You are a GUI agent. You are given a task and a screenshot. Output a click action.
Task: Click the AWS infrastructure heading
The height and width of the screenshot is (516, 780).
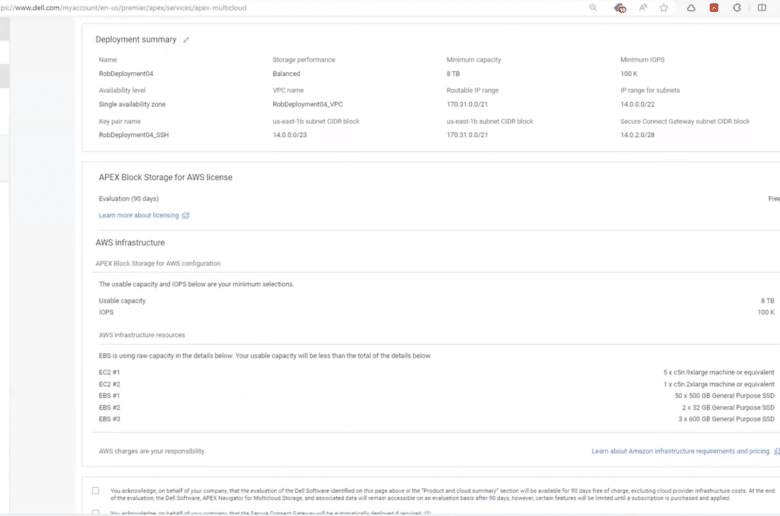pyautogui.click(x=130, y=243)
